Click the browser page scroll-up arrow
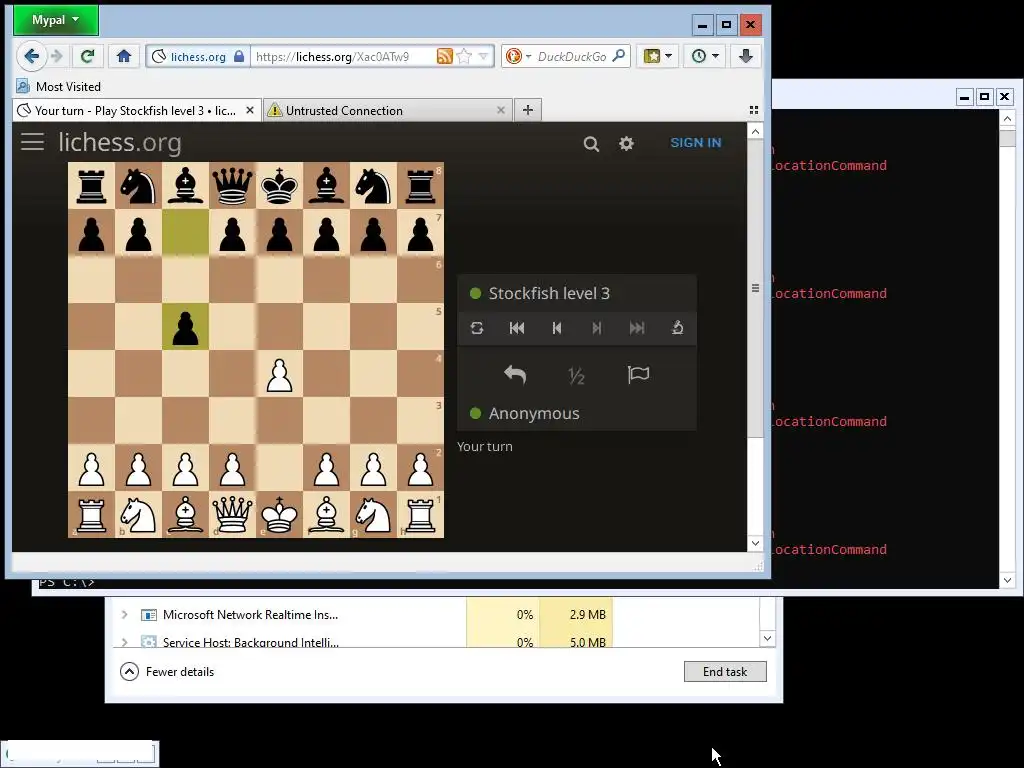 point(755,131)
